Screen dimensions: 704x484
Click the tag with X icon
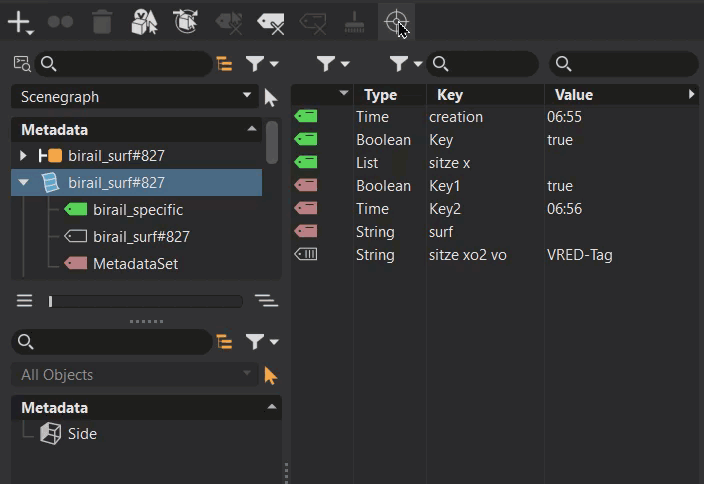[270, 22]
